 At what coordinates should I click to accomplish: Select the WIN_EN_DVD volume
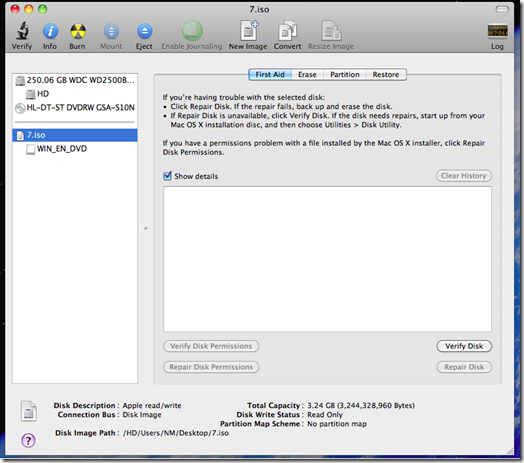(75, 149)
